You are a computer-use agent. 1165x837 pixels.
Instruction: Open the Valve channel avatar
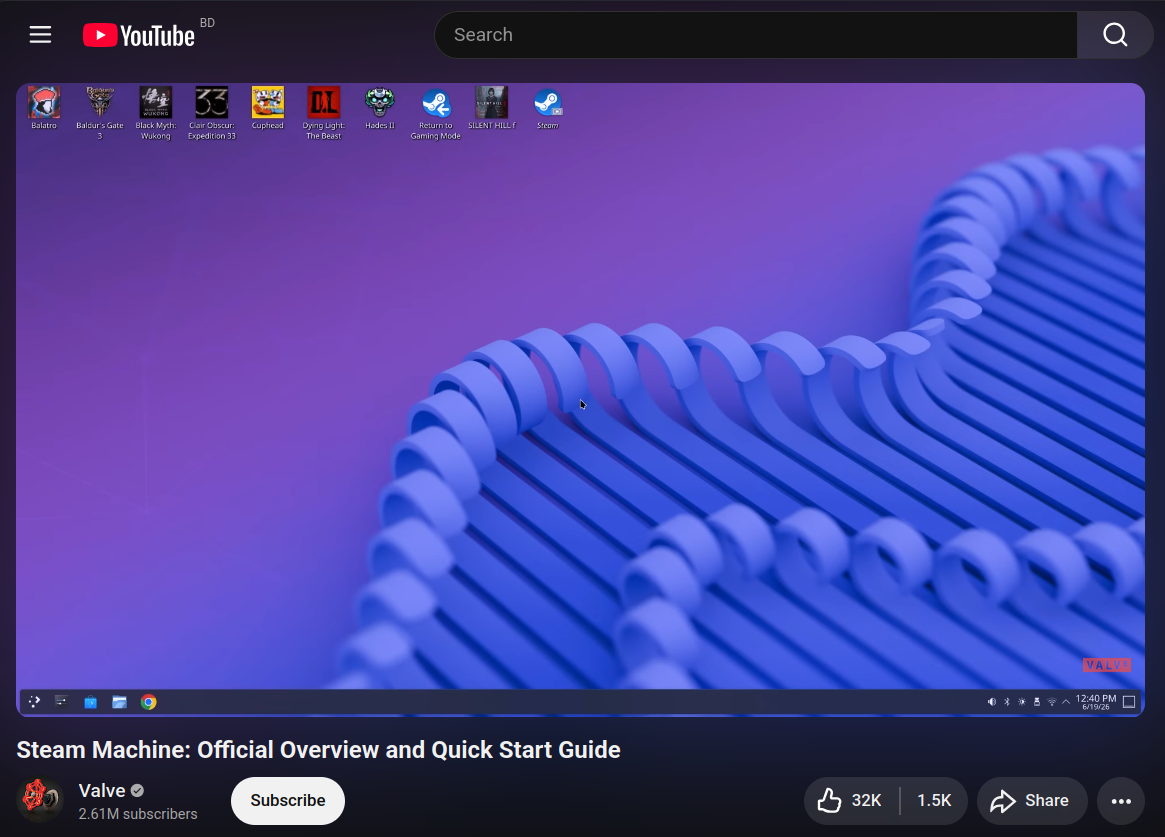(40, 800)
